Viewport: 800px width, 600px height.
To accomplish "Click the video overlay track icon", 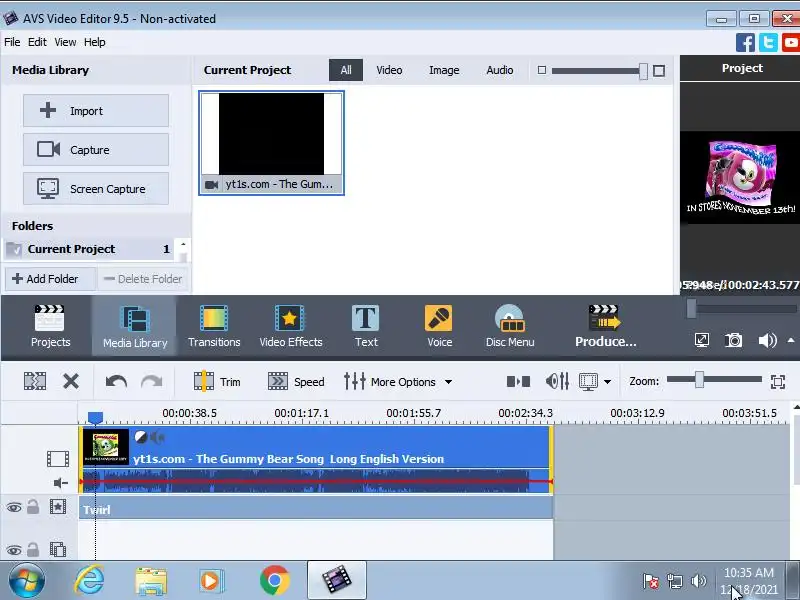I will tap(58, 549).
